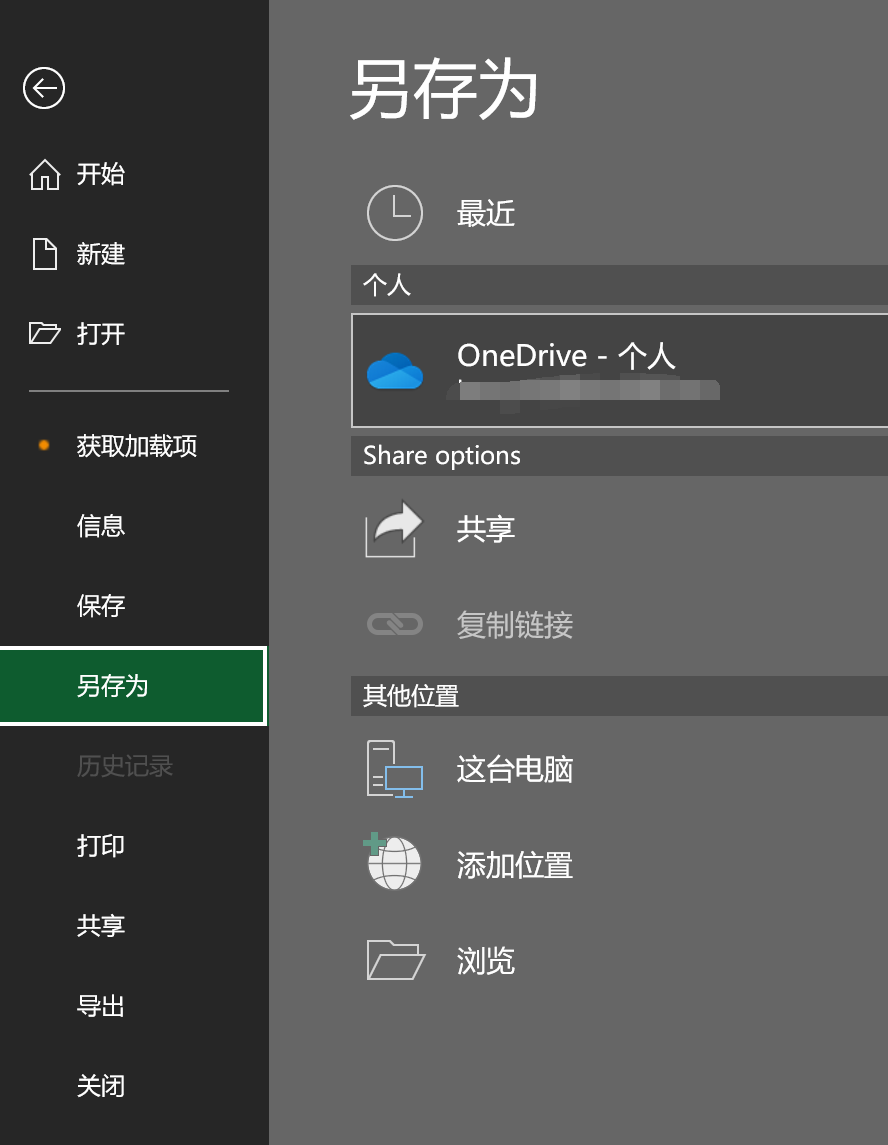Click 添加位置 label
This screenshot has width=888, height=1145.
coord(515,865)
